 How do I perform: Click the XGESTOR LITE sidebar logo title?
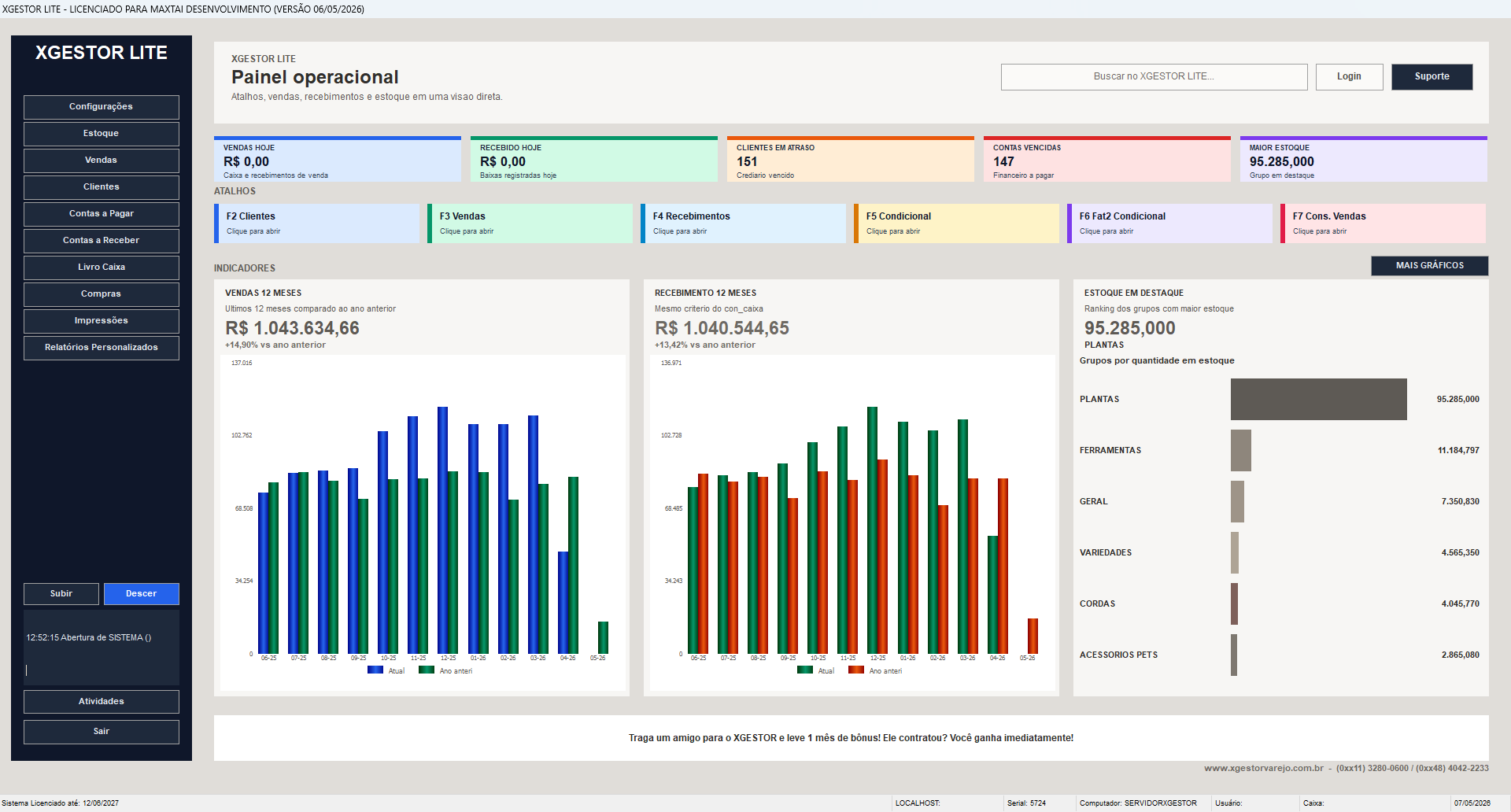point(102,53)
